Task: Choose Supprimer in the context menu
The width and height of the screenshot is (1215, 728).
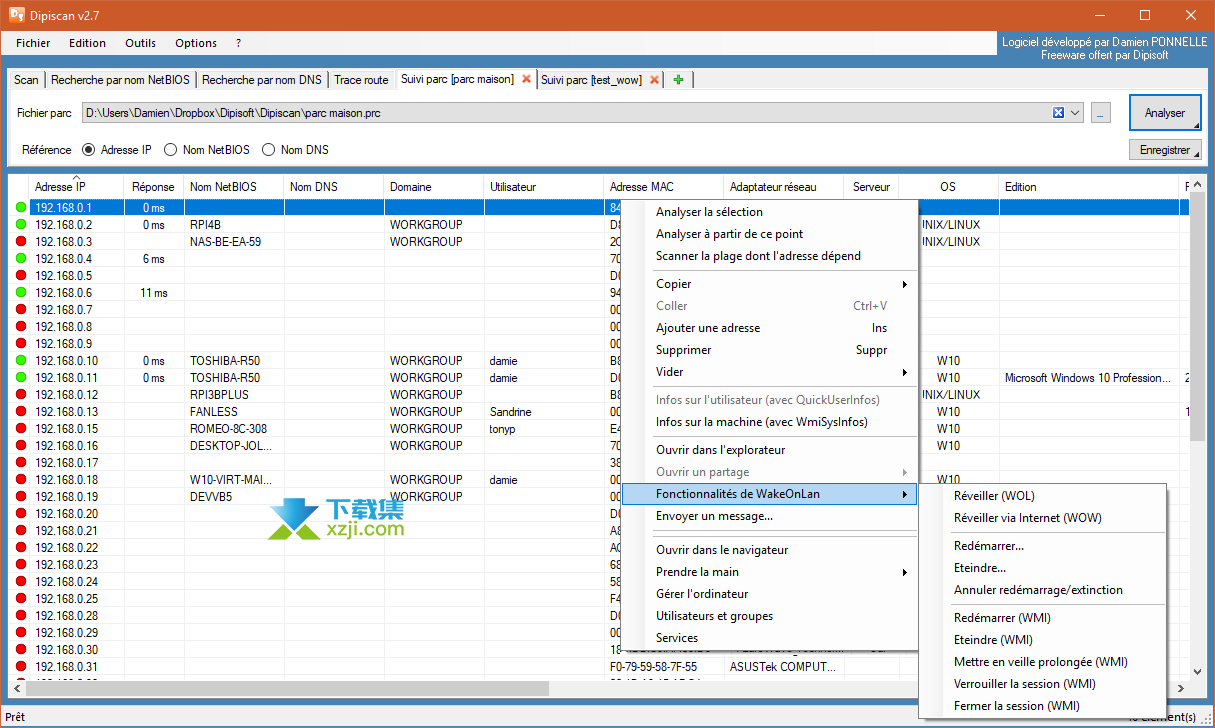Action: [769, 350]
